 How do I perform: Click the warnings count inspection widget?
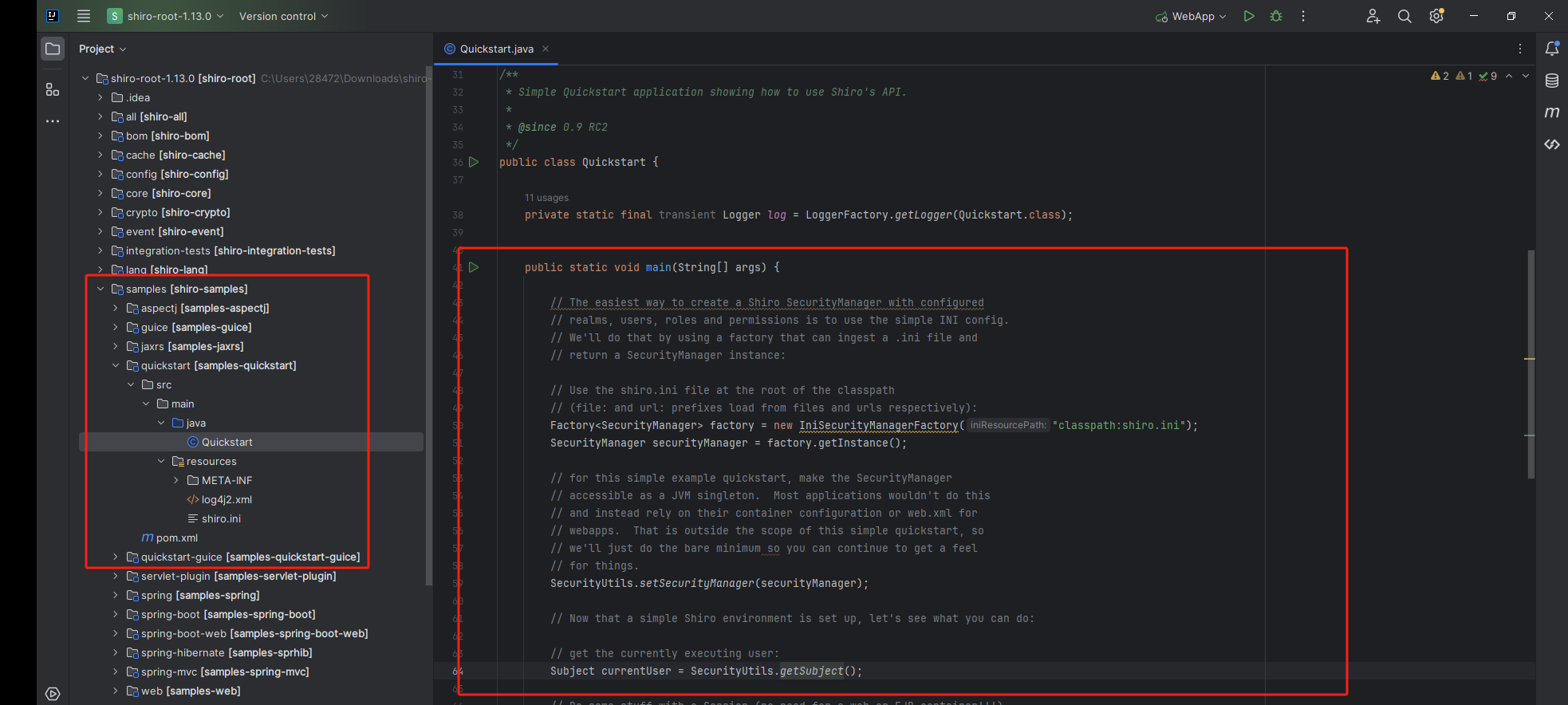pyautogui.click(x=1440, y=76)
